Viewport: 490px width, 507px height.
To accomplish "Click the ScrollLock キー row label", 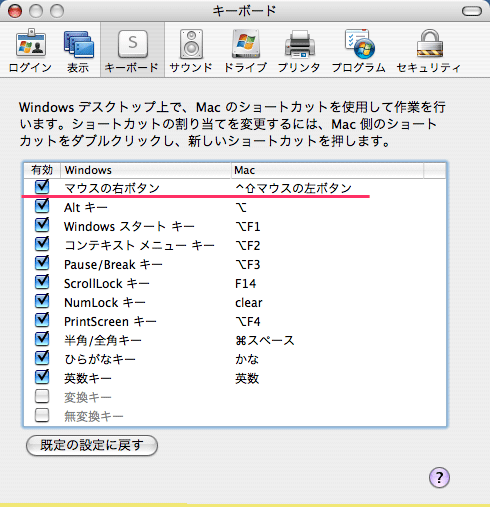I will (x=107, y=284).
